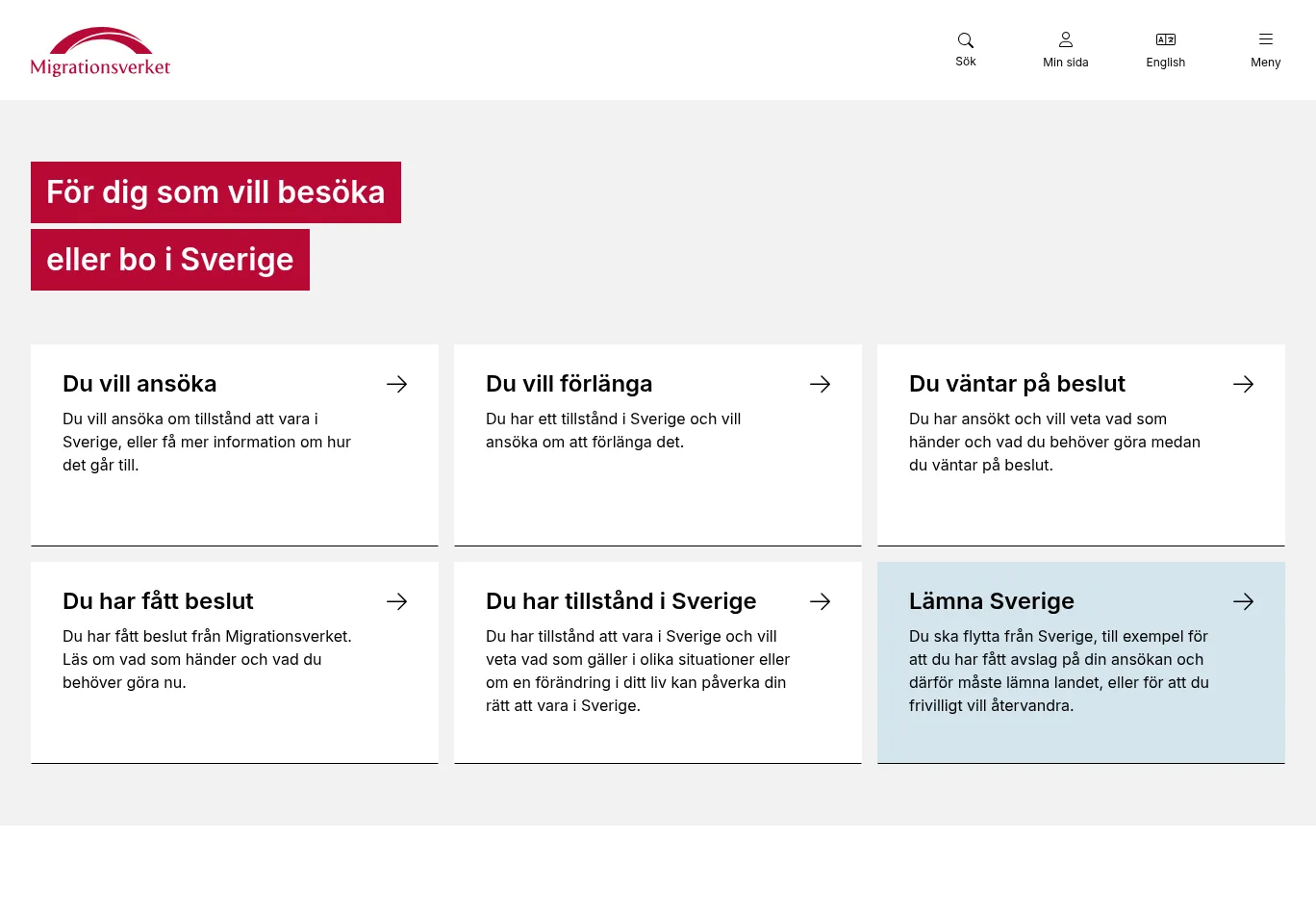
Task: Click arrow on Du har tillstånd i Sverige card
Action: coord(820,601)
